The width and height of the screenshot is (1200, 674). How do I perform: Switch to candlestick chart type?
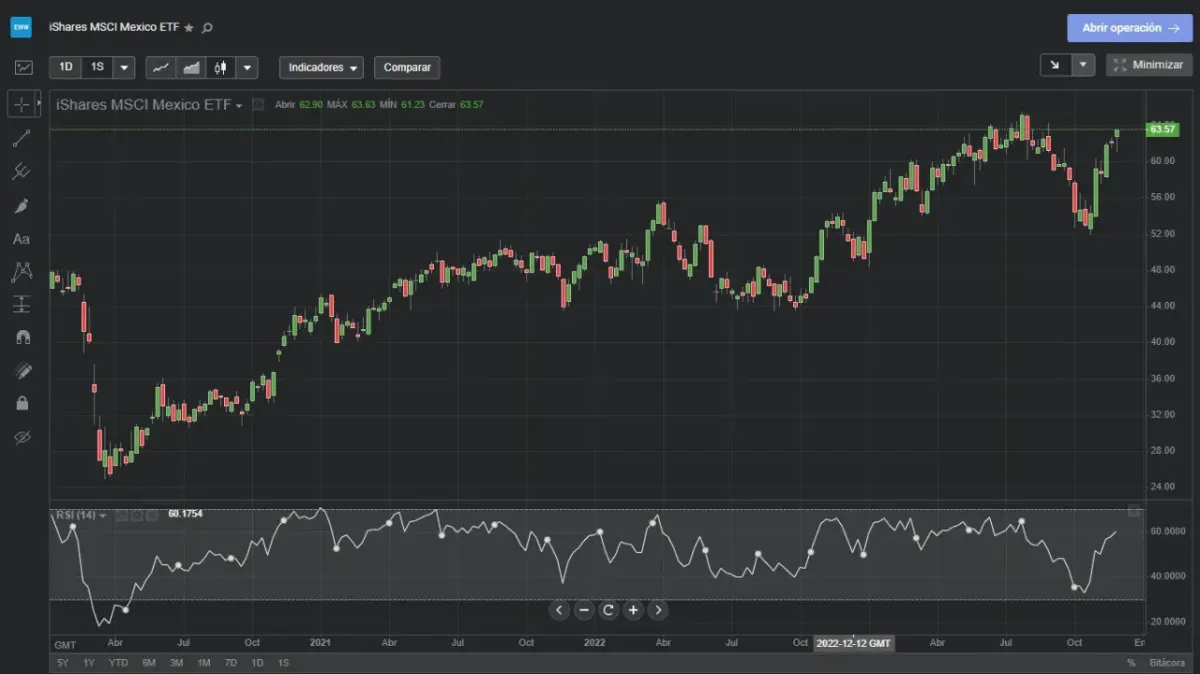(221, 67)
